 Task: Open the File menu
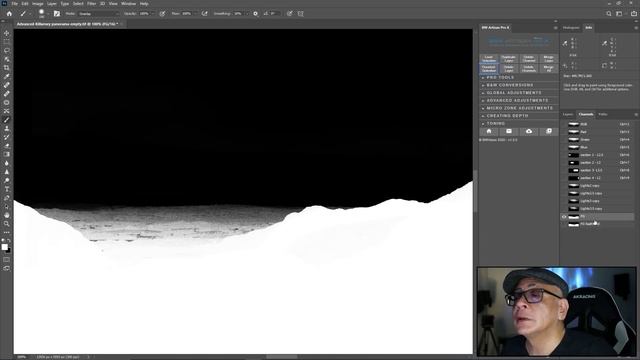tap(15, 4)
